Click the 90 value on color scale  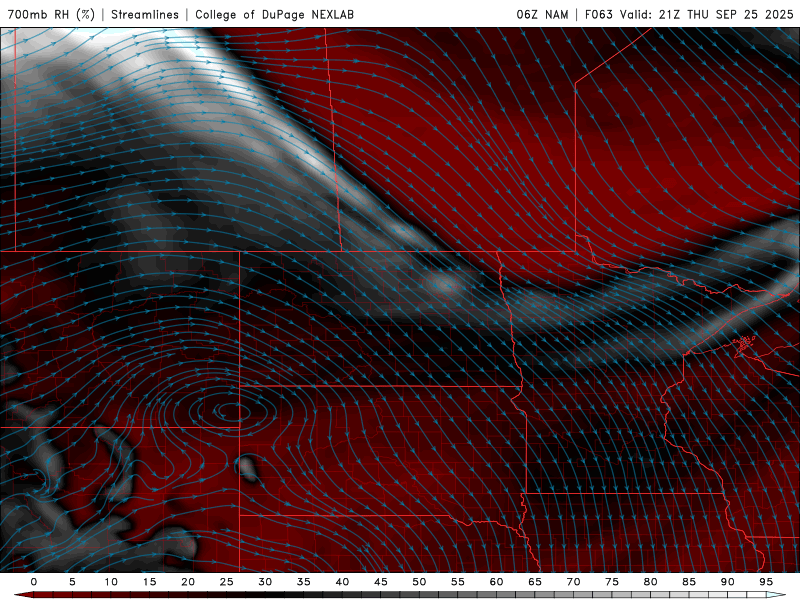(727, 582)
